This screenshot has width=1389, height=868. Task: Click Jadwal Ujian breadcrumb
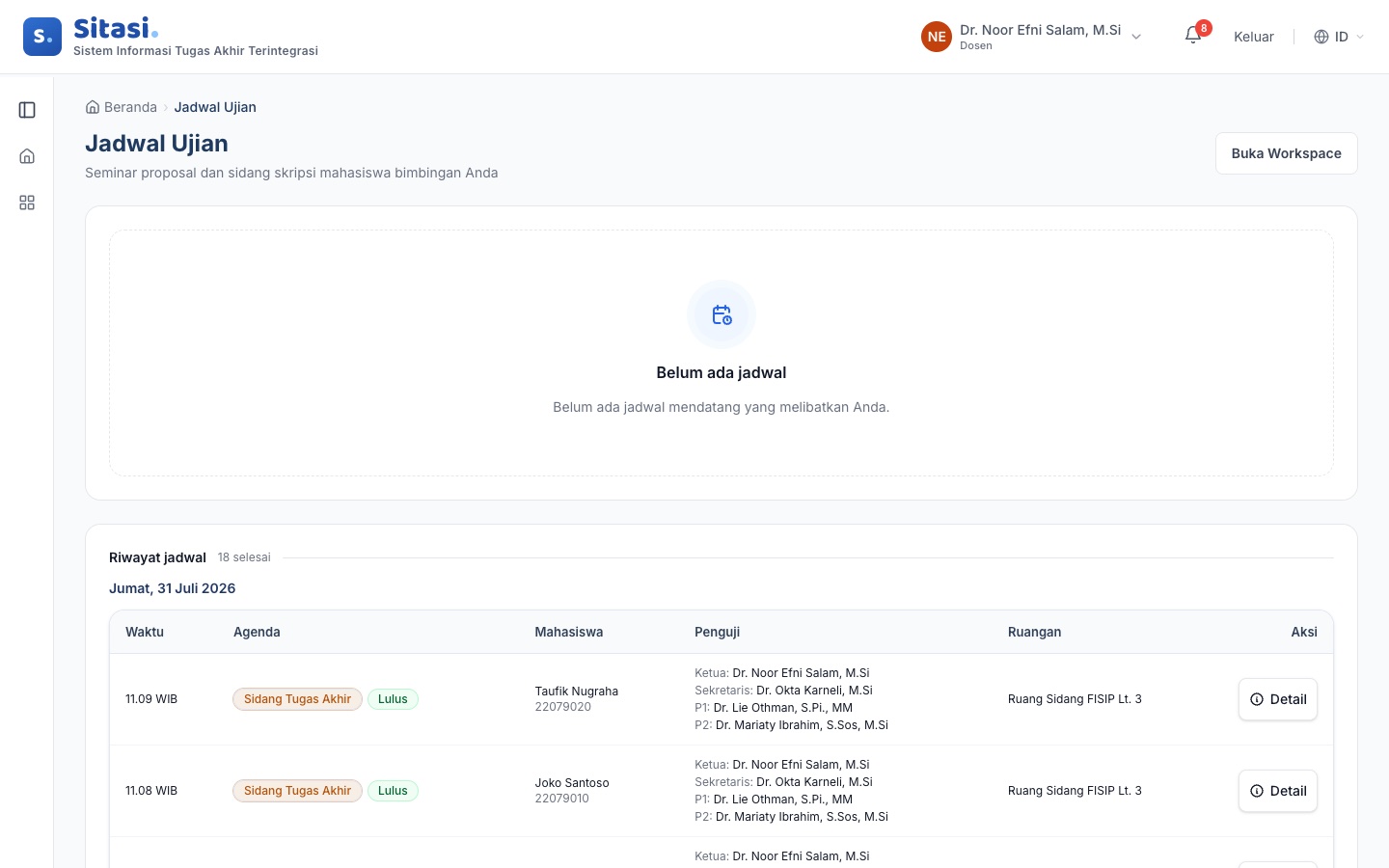[x=215, y=107]
